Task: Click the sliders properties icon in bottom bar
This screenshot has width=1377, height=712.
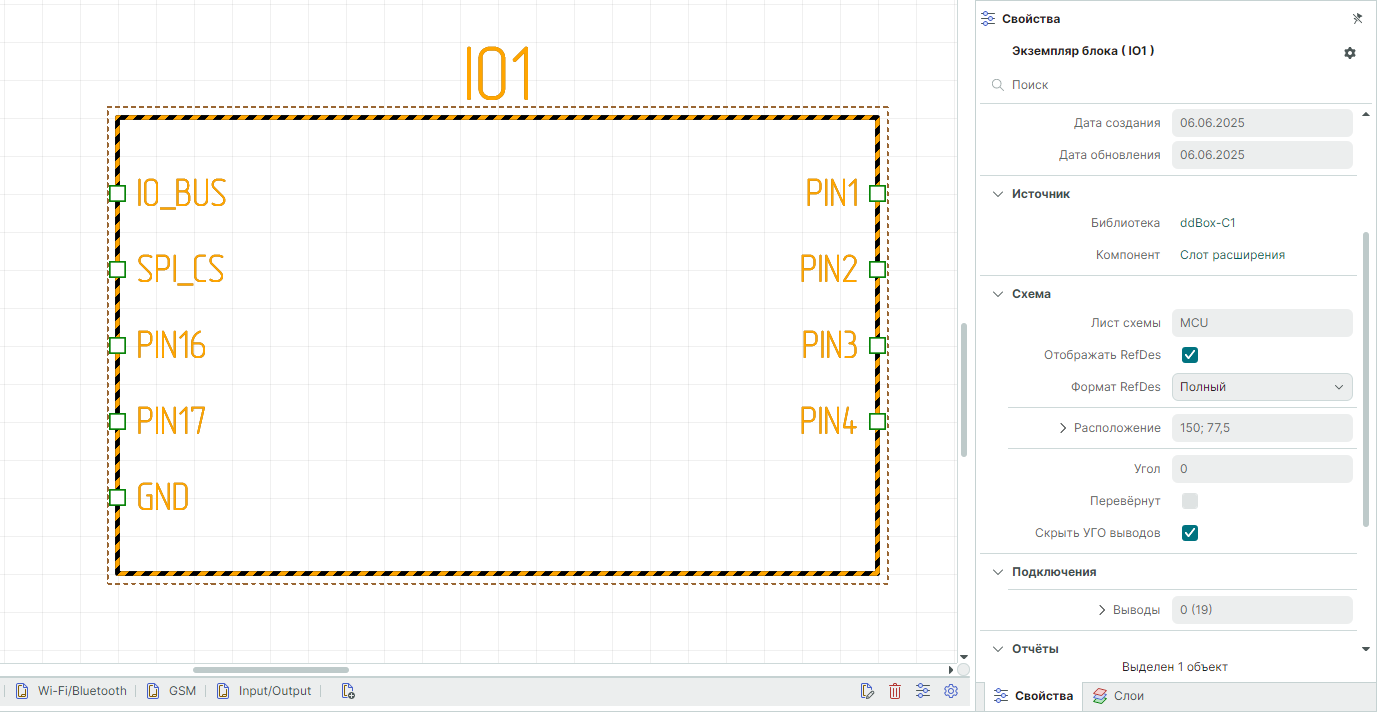Action: coord(923,691)
